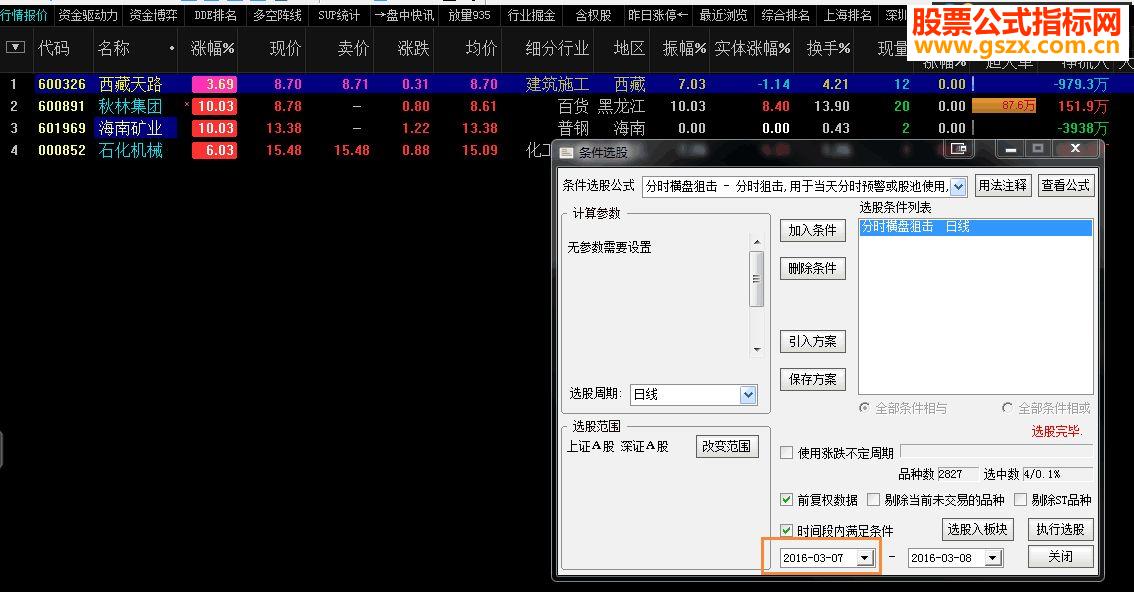The width and height of the screenshot is (1134, 592).
Task: Uncheck the 前复权数据 checkbox
Action: [787, 499]
